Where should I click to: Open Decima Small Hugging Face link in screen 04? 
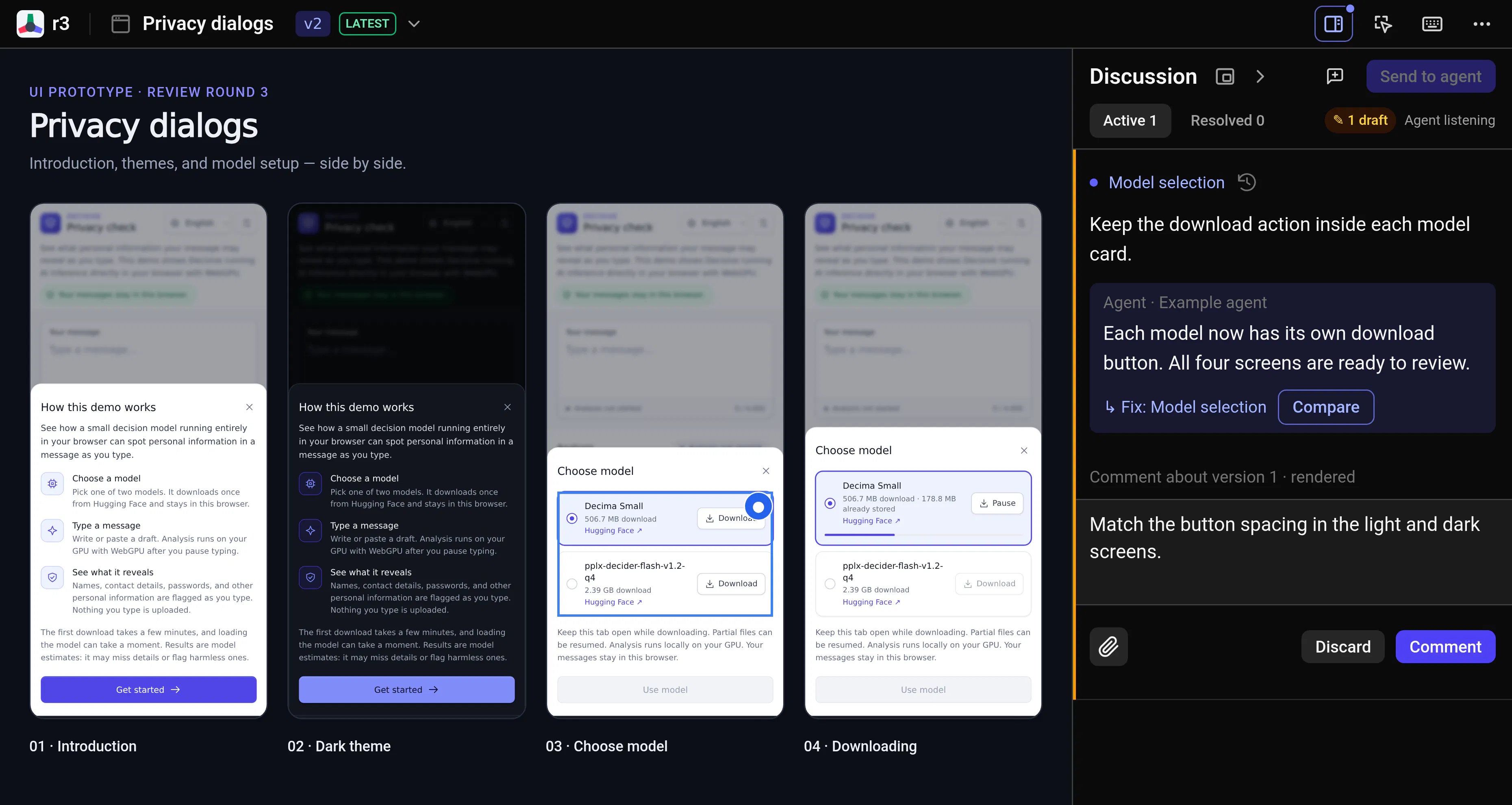pos(871,521)
